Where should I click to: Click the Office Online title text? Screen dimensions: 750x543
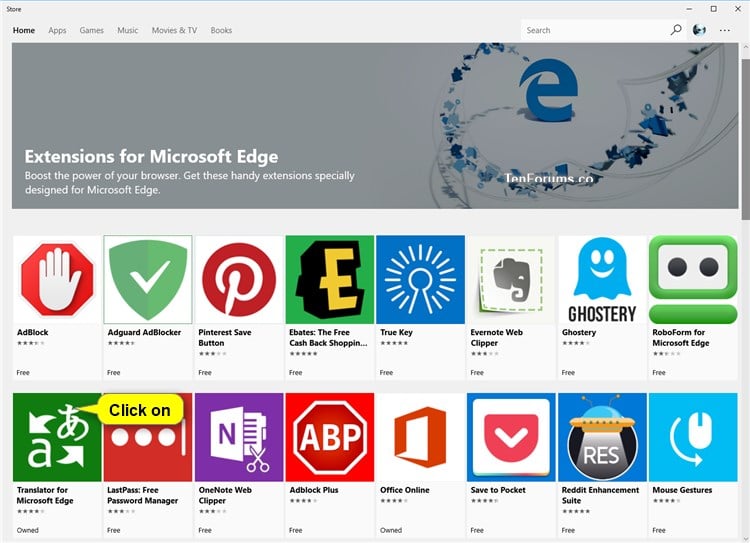pos(405,490)
